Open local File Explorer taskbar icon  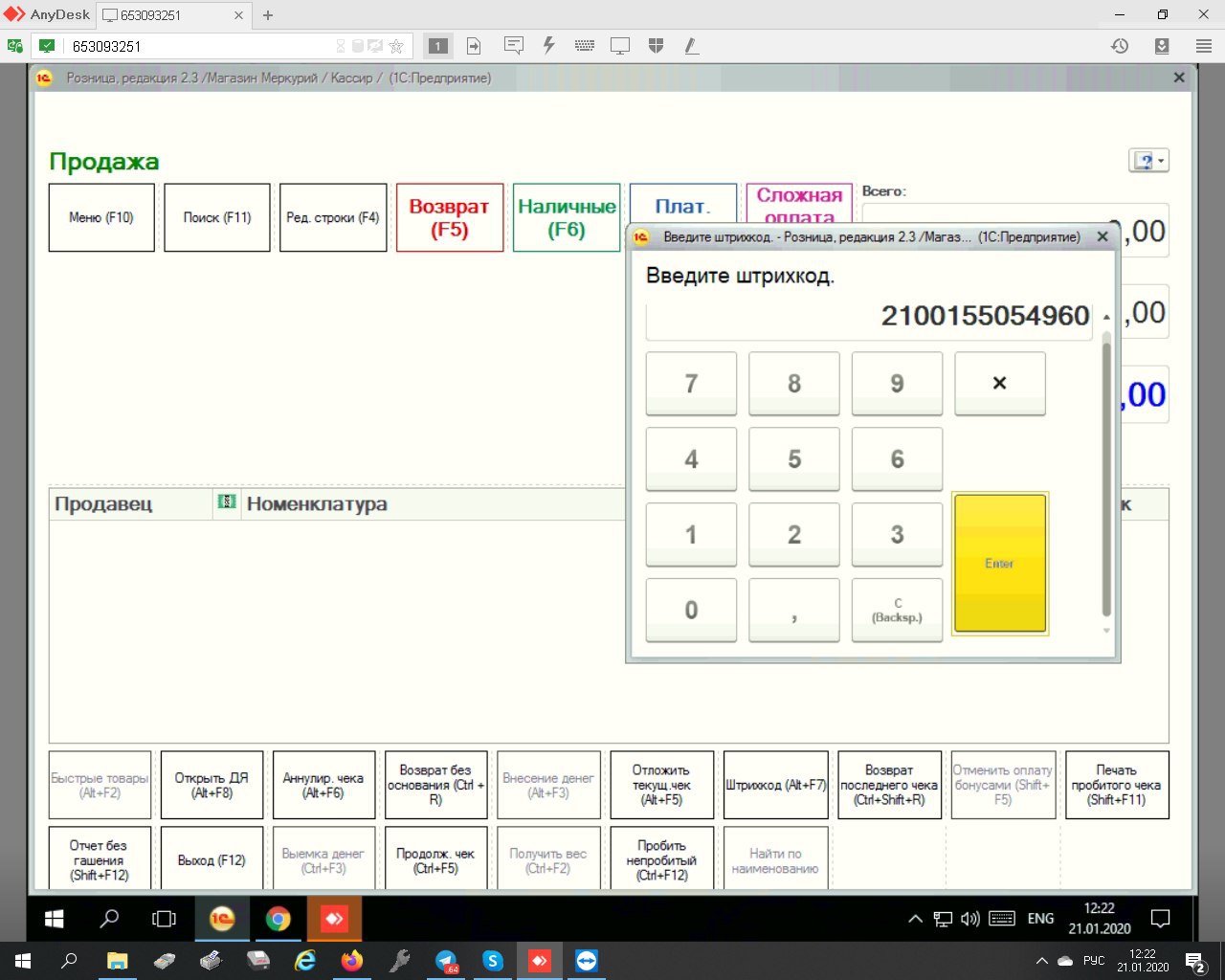[x=117, y=961]
